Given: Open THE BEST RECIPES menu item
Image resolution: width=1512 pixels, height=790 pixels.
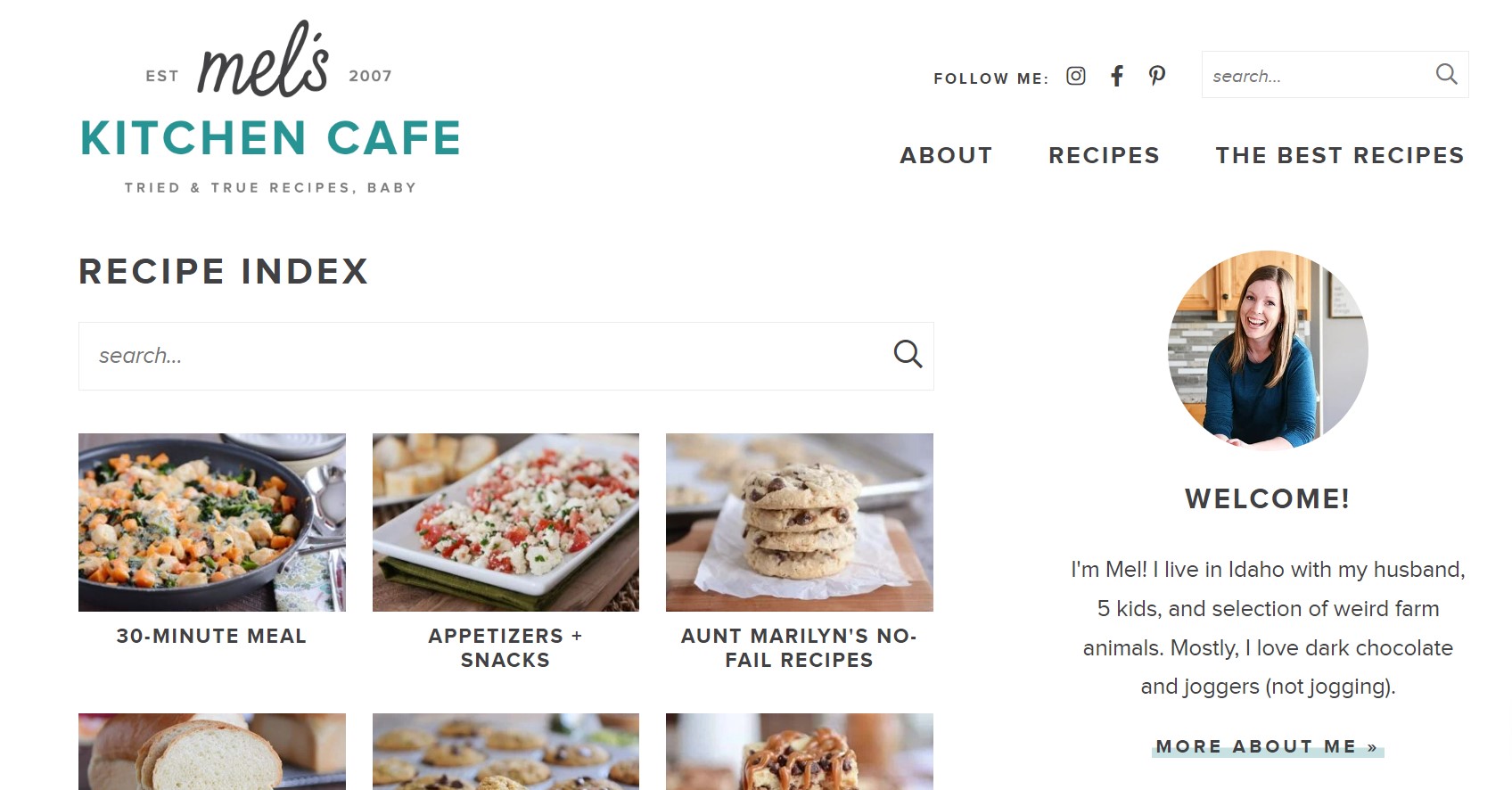Looking at the screenshot, I should click(1338, 155).
